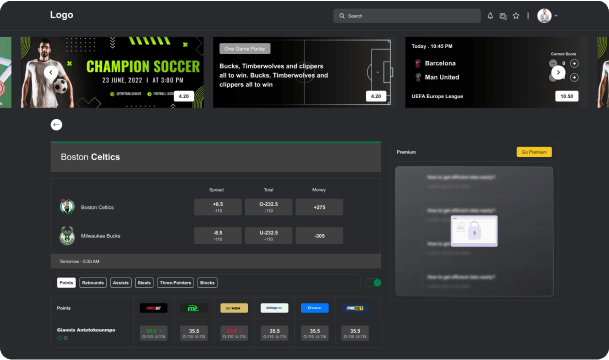Toggle the green switch beside stat tabs

(373, 283)
